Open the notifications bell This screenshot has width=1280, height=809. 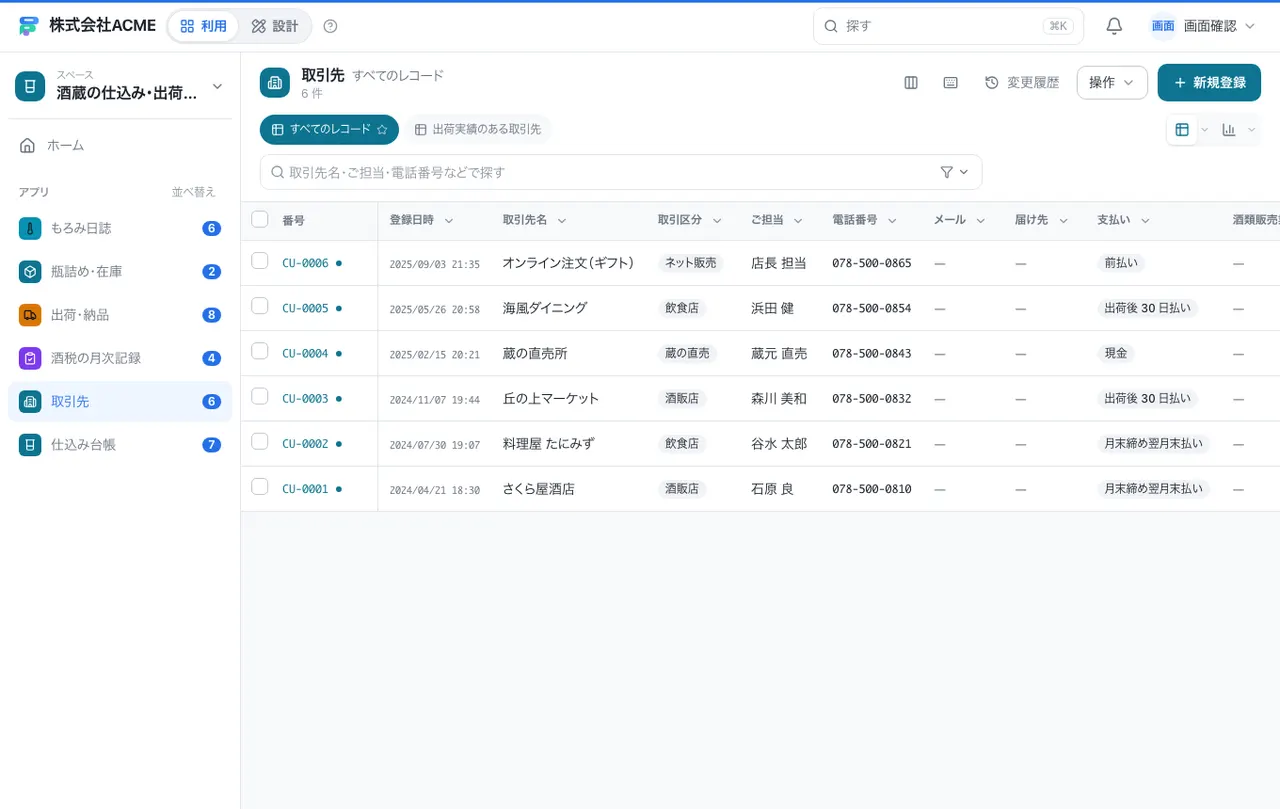pyautogui.click(x=1114, y=26)
